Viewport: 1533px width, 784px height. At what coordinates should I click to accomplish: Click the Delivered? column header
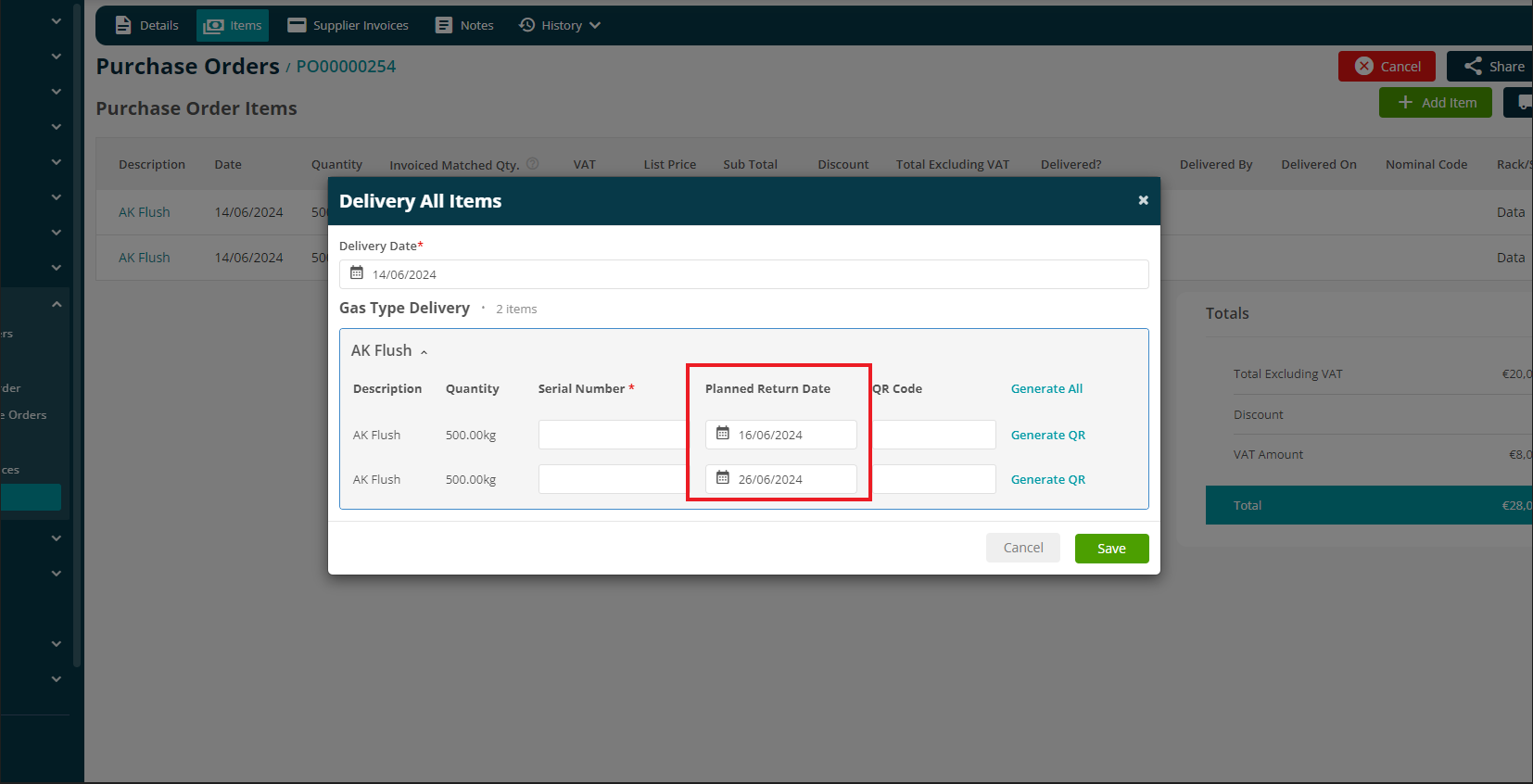[1071, 164]
